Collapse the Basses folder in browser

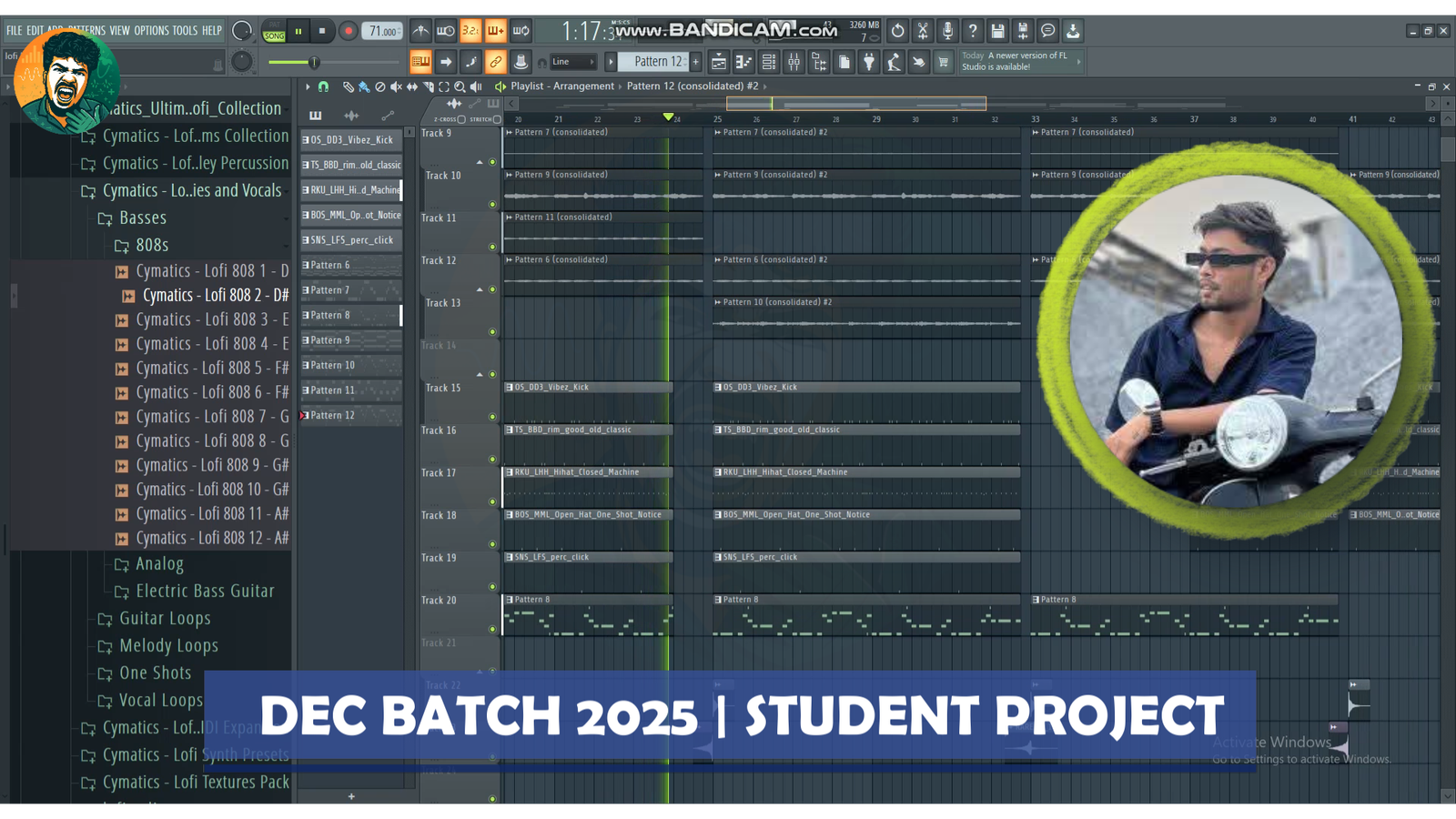(142, 218)
